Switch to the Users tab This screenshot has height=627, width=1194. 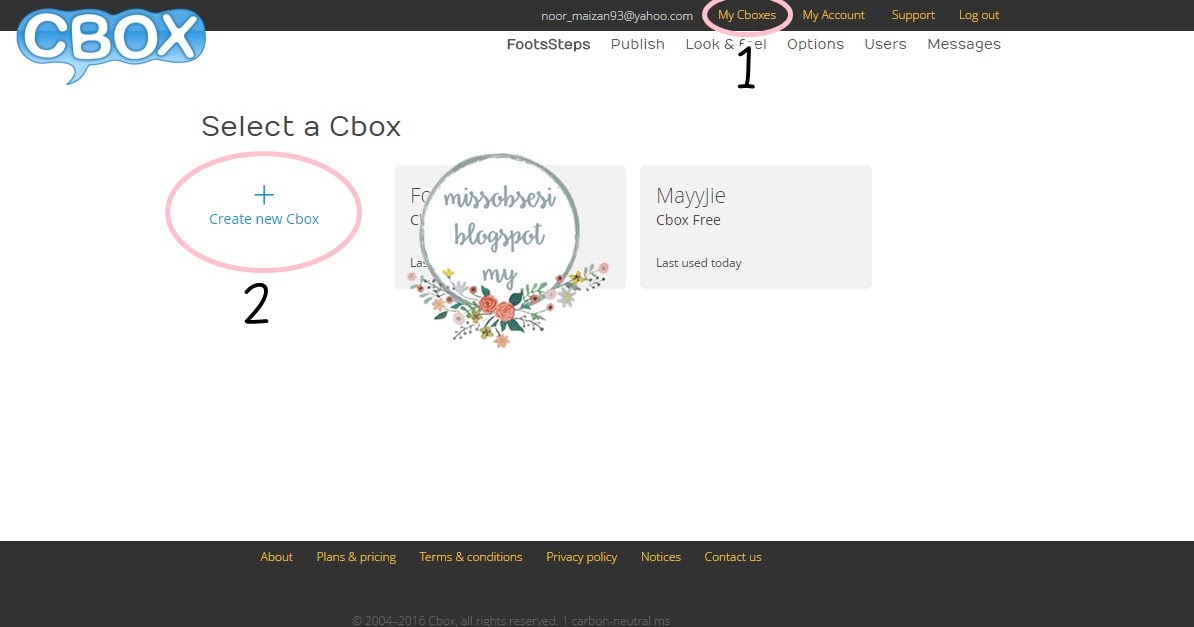(x=885, y=44)
